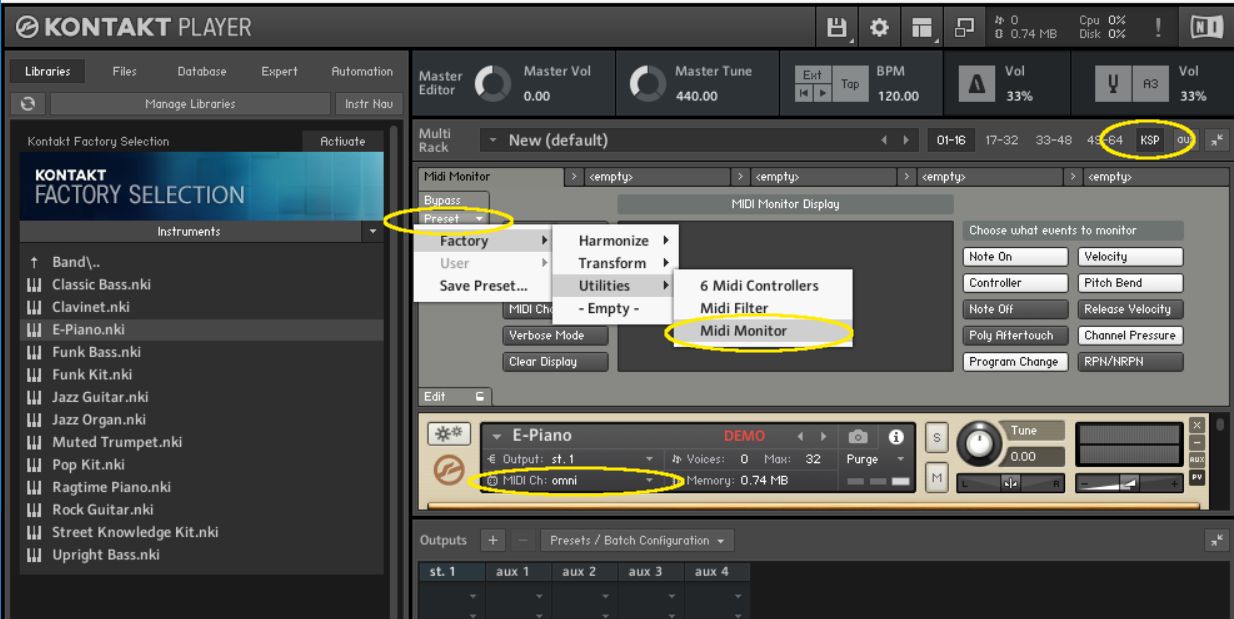Open E-Piano Output st.1 dropdown
This screenshot has height=619, width=1234.
[570, 459]
